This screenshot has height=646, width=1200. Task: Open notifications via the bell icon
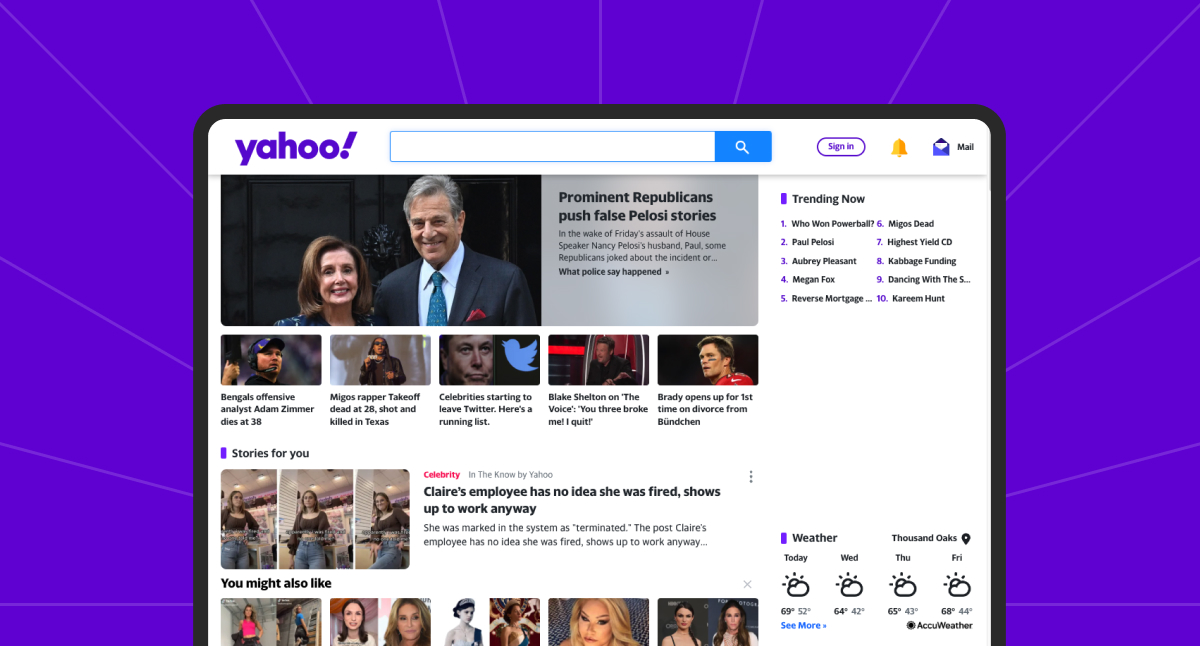click(899, 146)
